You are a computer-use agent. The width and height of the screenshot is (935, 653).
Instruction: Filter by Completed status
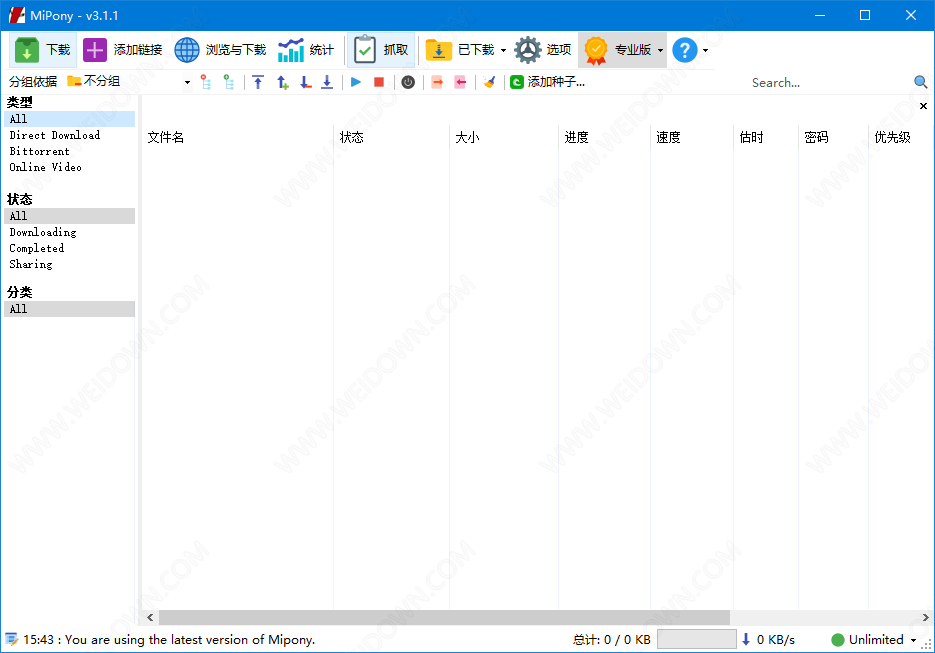36,249
